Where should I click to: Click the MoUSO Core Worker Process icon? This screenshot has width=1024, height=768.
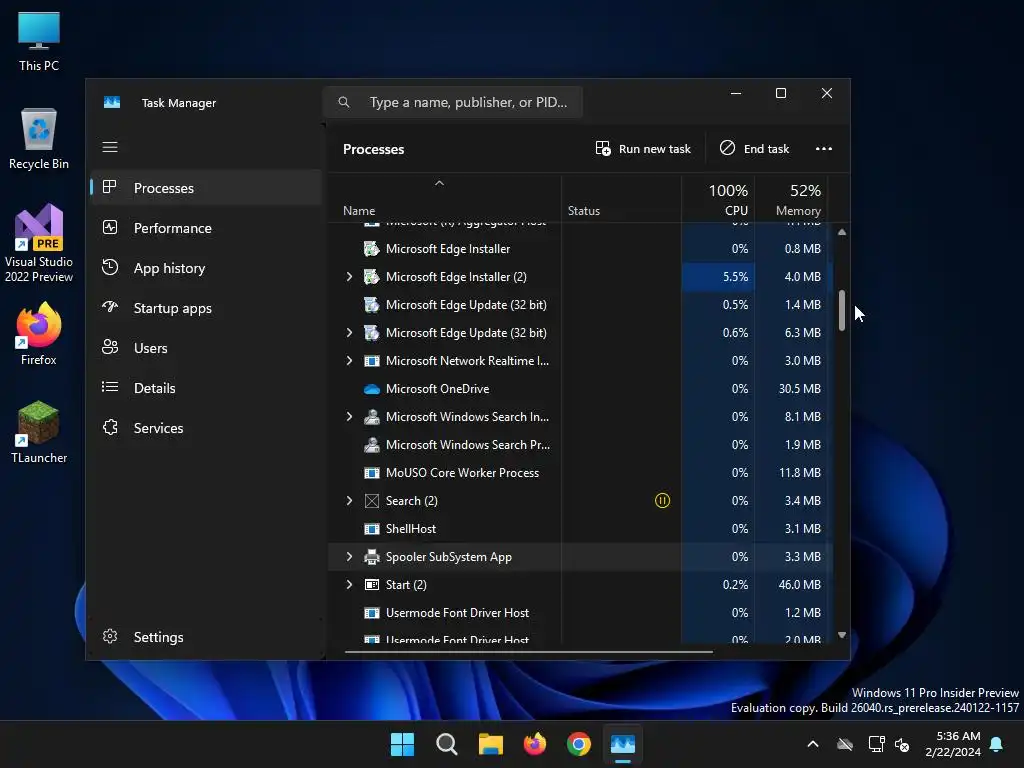coord(372,473)
